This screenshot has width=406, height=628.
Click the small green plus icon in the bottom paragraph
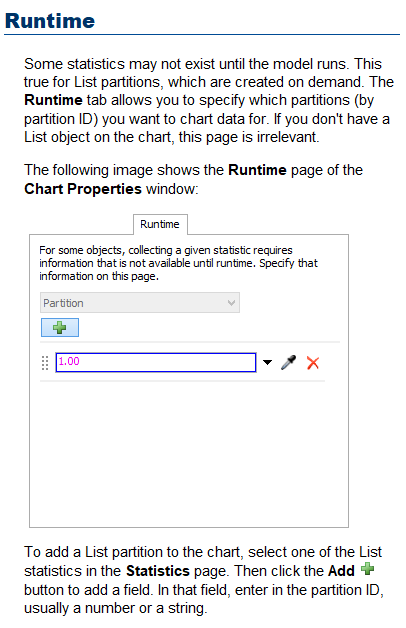pyautogui.click(x=367, y=569)
